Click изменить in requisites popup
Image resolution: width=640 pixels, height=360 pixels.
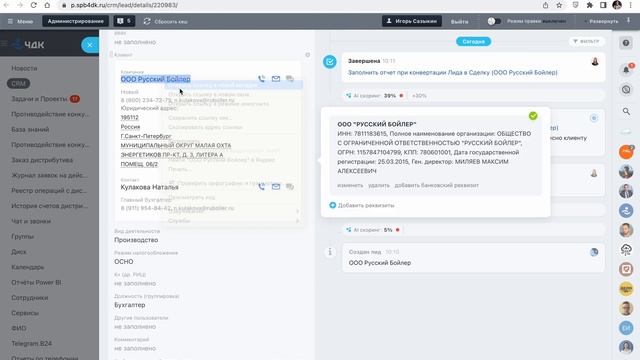pos(350,185)
